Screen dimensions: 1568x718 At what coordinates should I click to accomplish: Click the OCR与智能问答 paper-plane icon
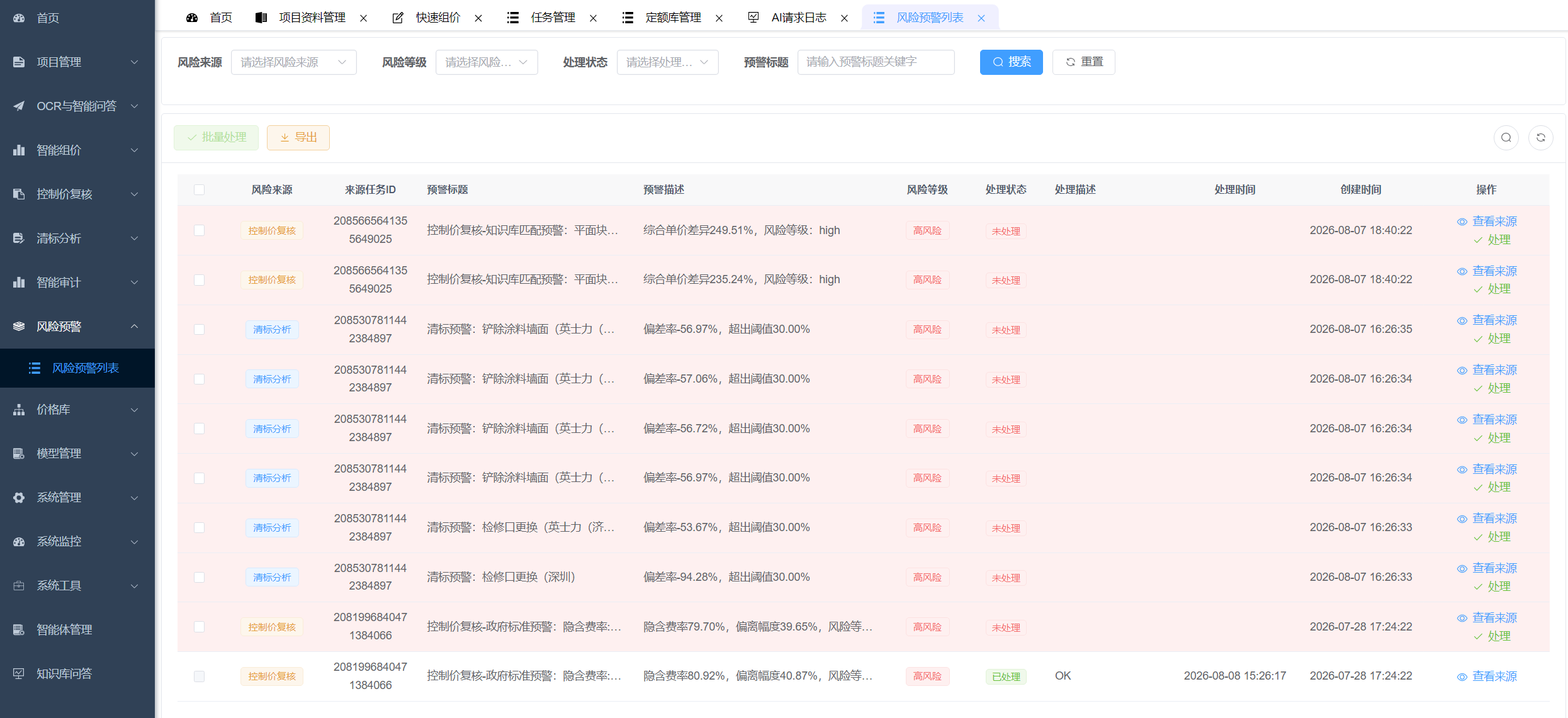click(19, 106)
